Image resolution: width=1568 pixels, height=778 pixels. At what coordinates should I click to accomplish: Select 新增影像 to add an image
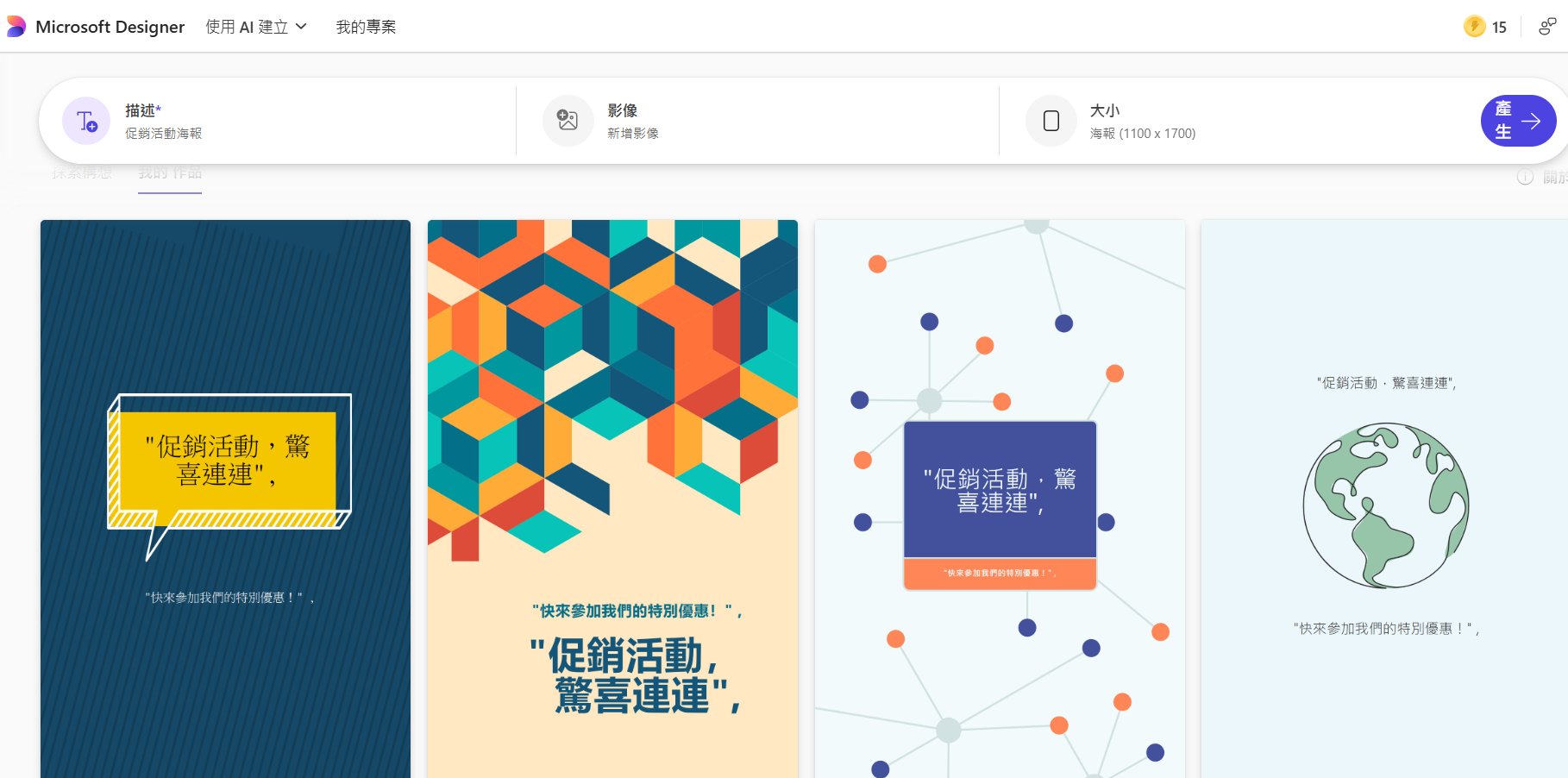(633, 134)
